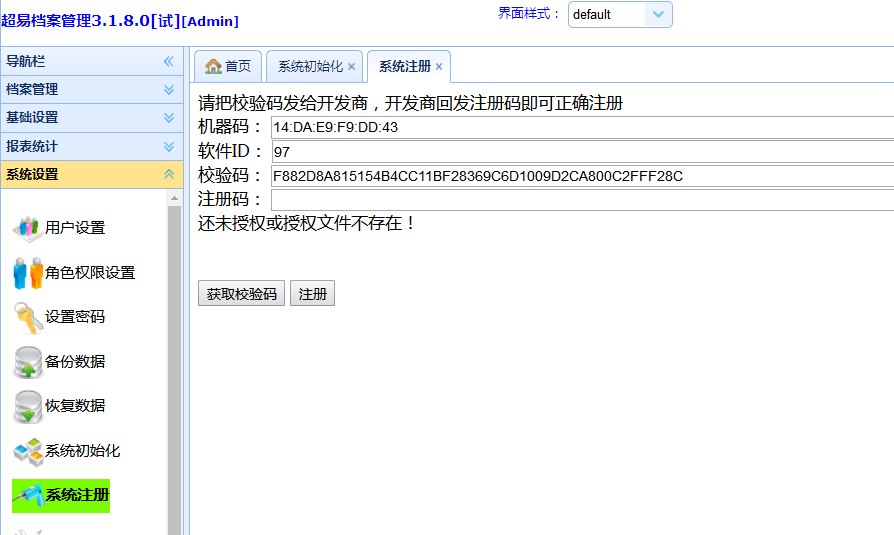This screenshot has height=535, width=894.
Task: Close the 系统初始化 tab
Action: tap(351, 67)
